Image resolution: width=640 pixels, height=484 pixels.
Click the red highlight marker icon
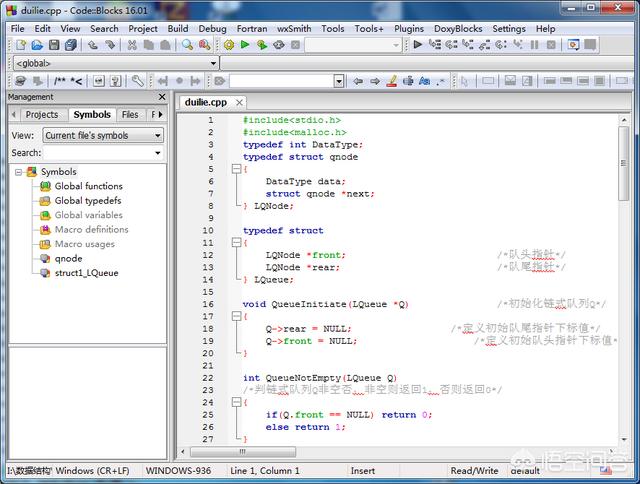(x=392, y=81)
